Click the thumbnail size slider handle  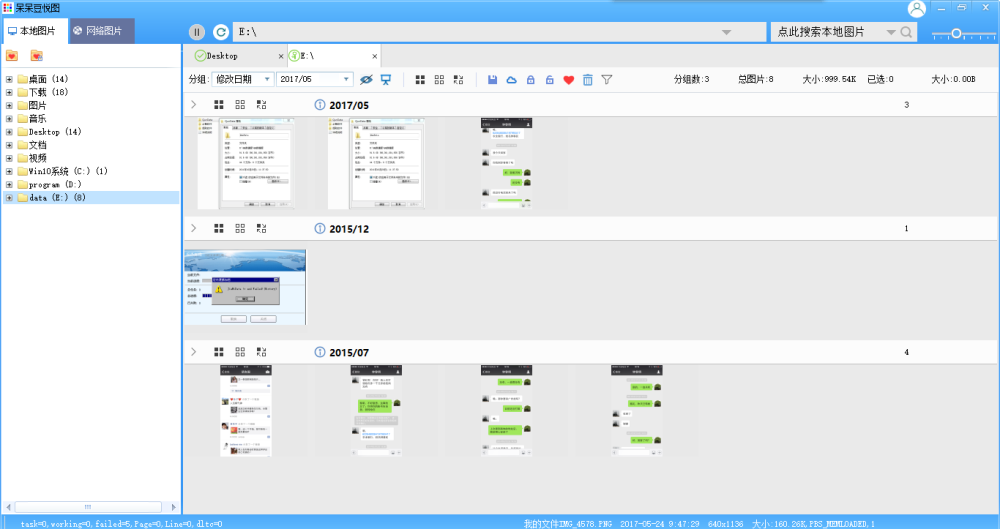(956, 33)
